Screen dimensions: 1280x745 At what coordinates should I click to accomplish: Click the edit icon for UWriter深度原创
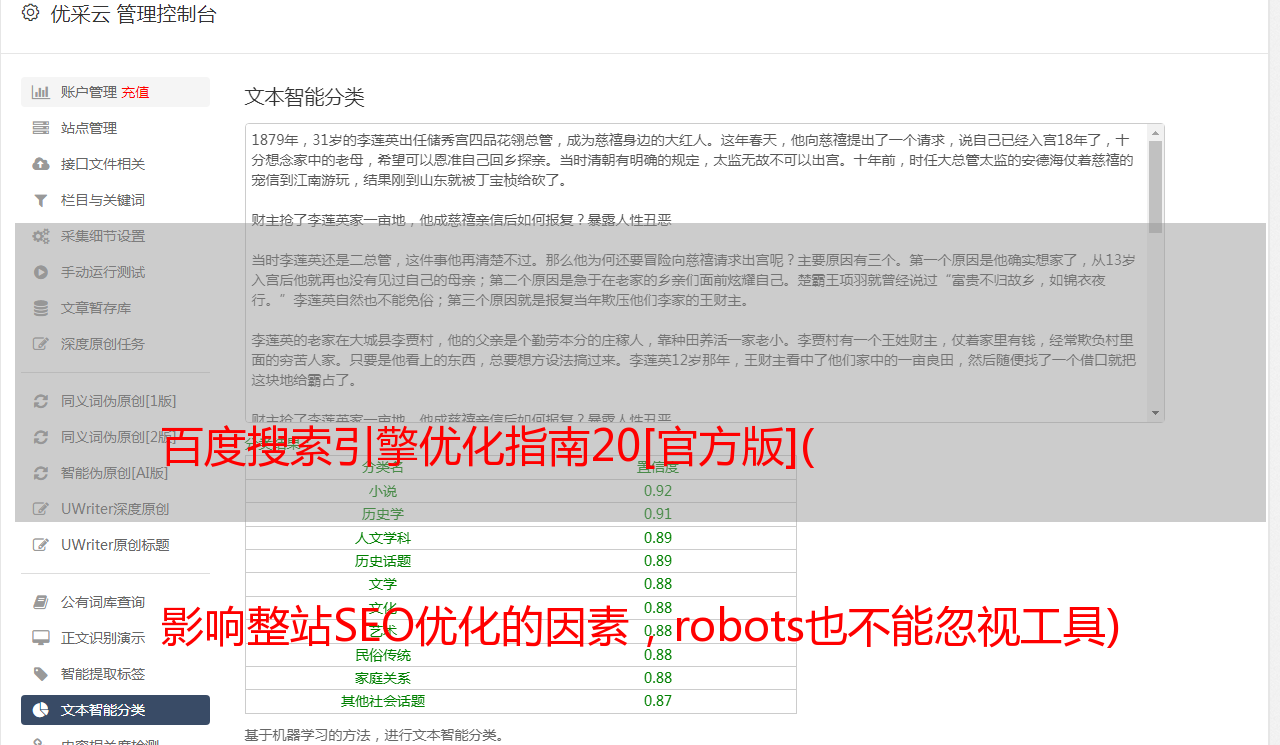pyautogui.click(x=40, y=509)
